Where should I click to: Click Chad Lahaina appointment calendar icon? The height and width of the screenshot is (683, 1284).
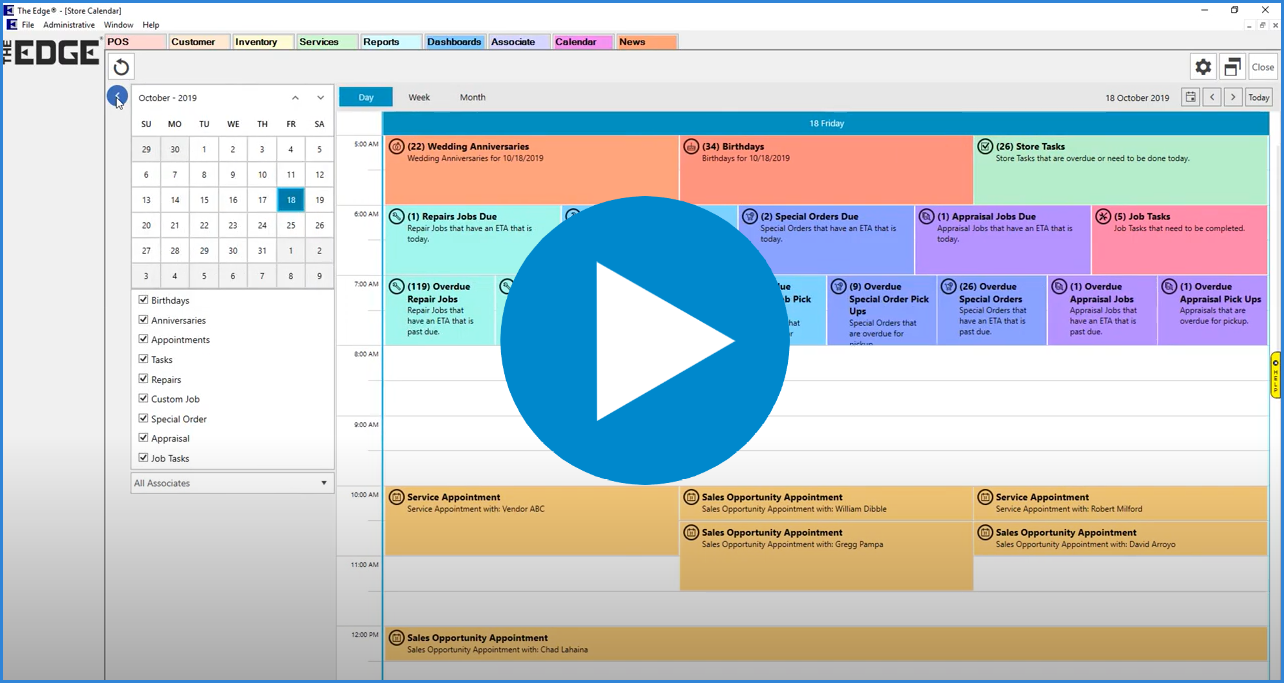coord(396,638)
